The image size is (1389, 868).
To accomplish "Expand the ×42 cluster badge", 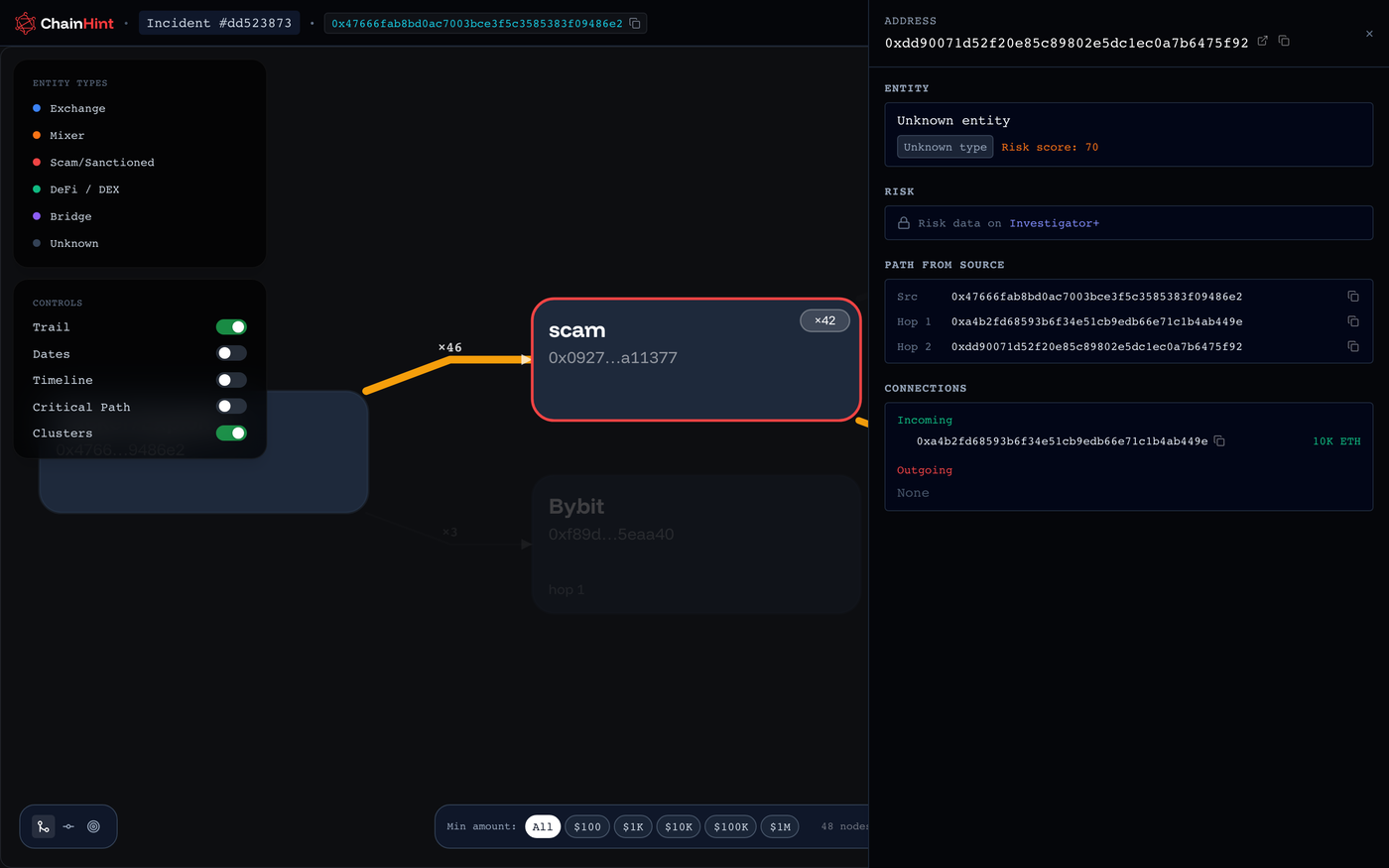I will tap(824, 320).
